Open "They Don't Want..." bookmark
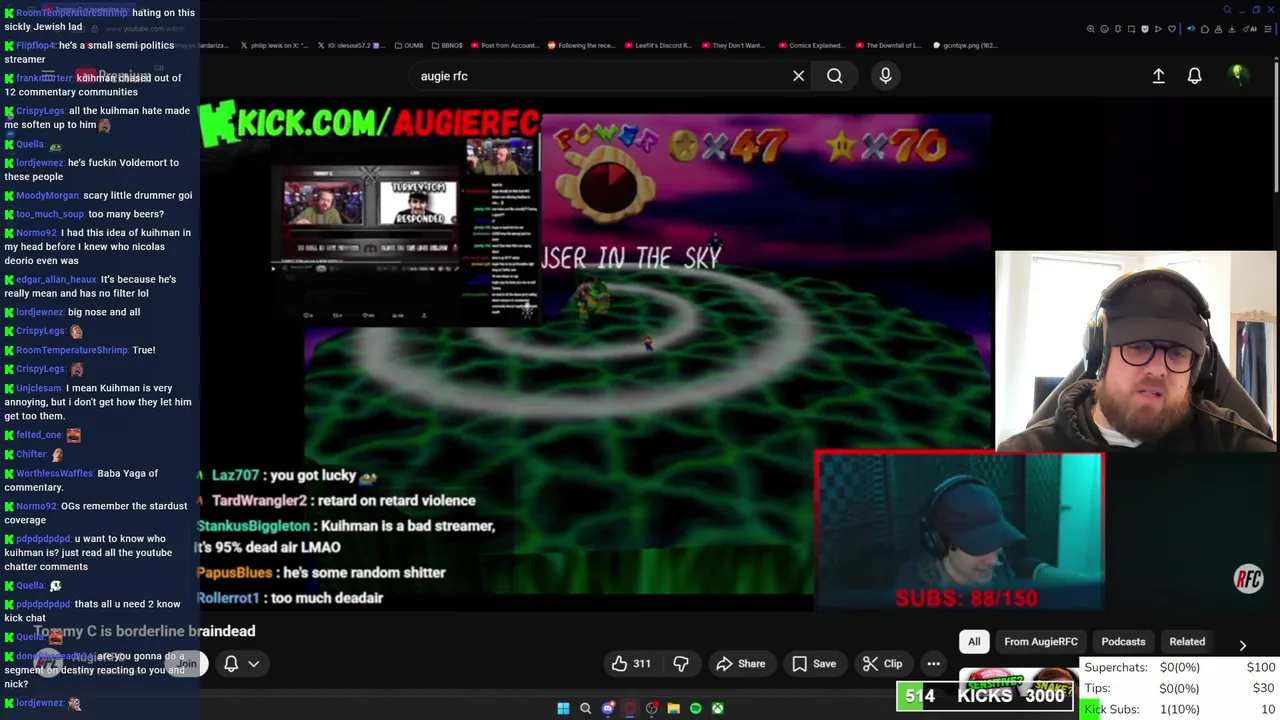This screenshot has height=720, width=1280. pos(733,45)
